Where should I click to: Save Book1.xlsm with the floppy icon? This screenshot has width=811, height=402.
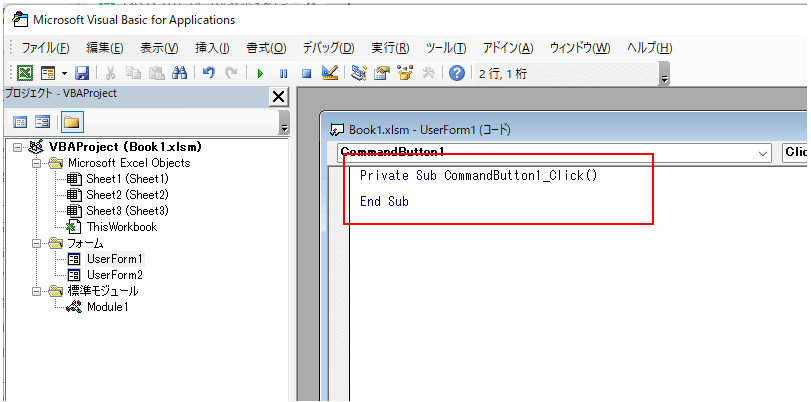[x=82, y=74]
